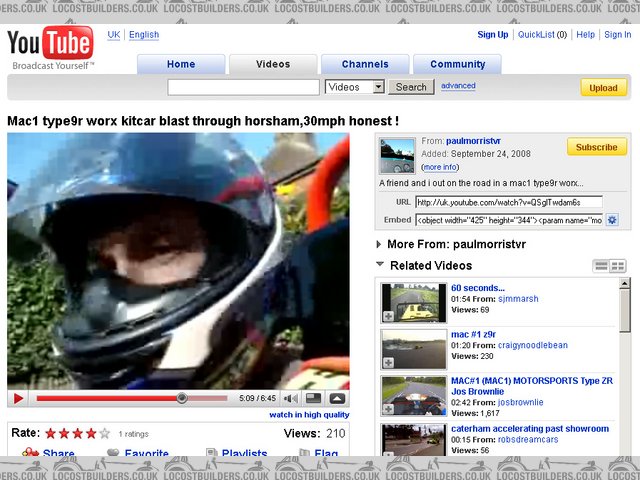Click the video URL text field
Viewport: 640px width, 480px height.
click(508, 202)
